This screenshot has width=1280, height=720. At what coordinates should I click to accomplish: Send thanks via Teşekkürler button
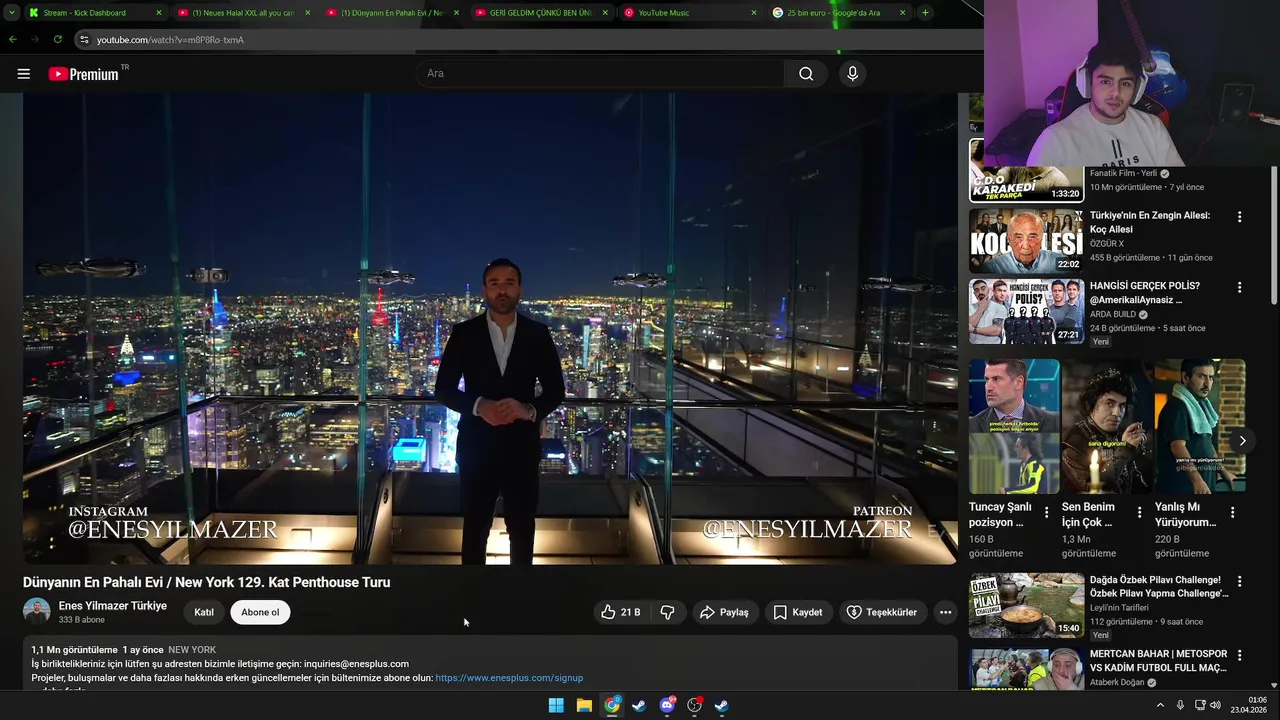pyautogui.click(x=881, y=612)
